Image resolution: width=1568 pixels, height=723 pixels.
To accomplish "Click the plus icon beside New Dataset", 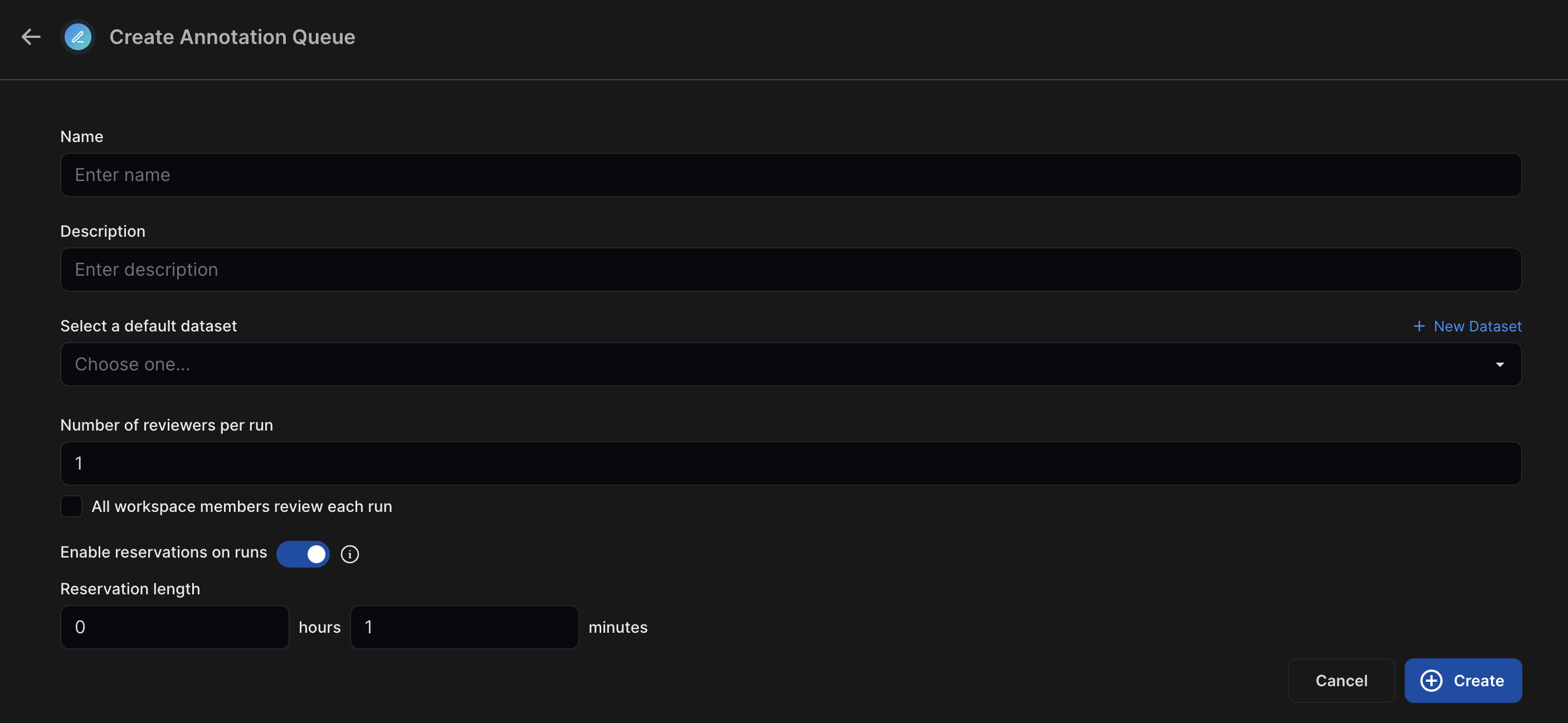I will point(1419,326).
